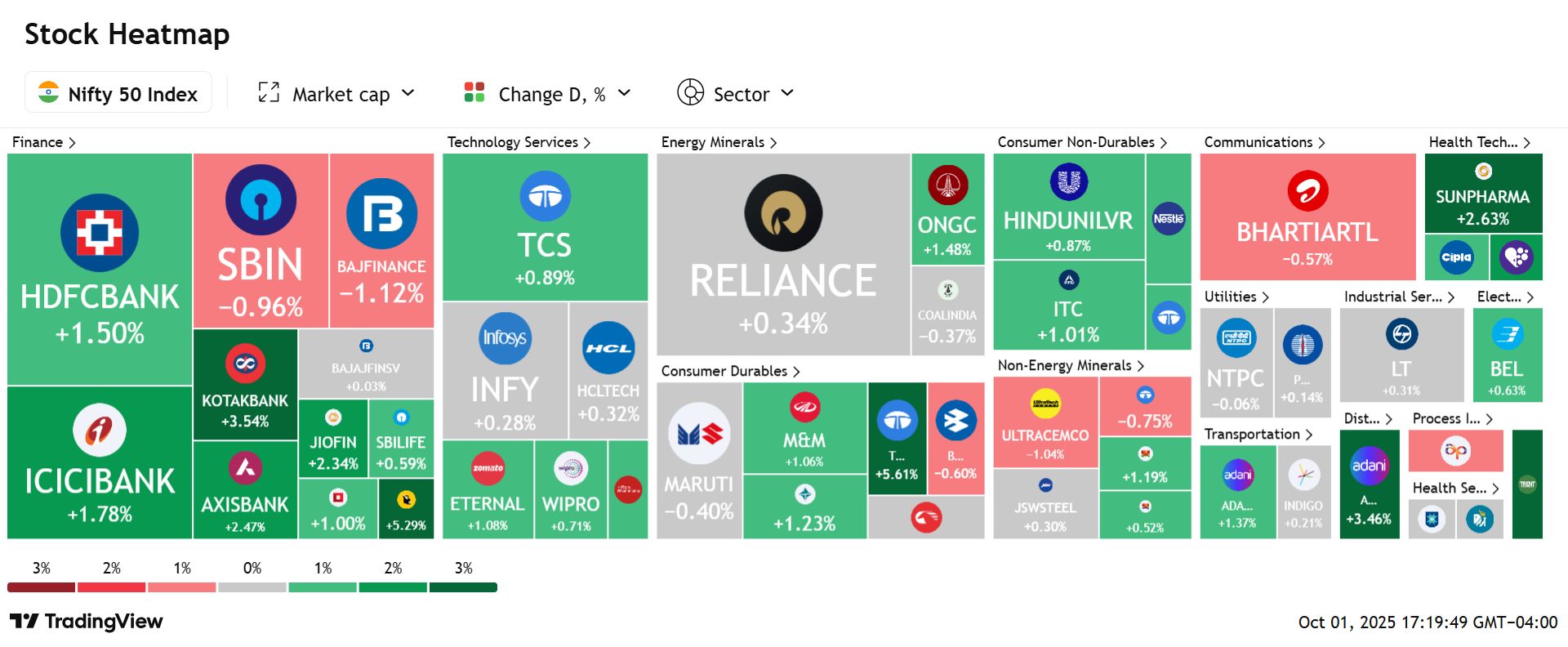Open the Industrial Ser... sector header
The image size is (1568, 647).
[x=1399, y=297]
